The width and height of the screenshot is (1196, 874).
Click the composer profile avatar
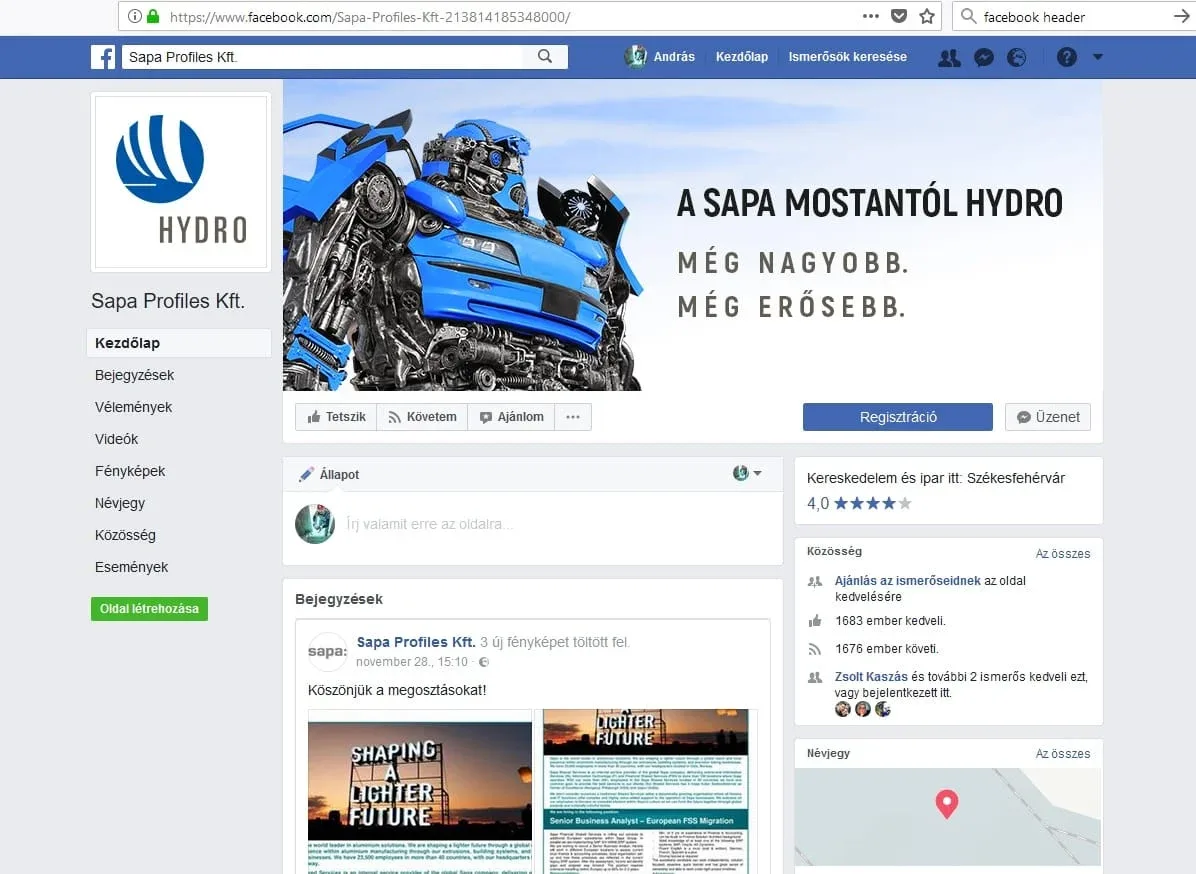tap(315, 524)
